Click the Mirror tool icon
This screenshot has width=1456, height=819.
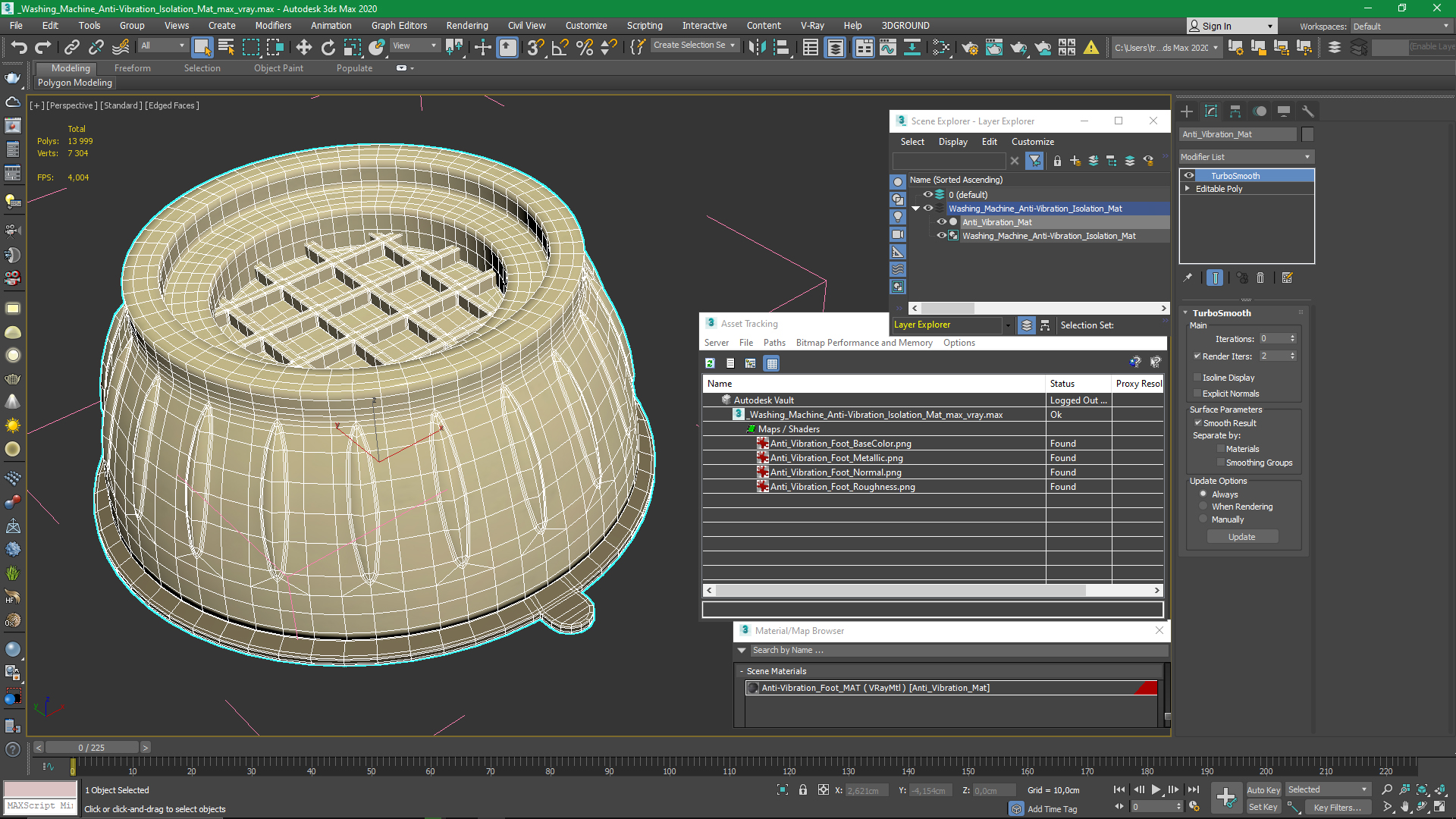click(756, 47)
